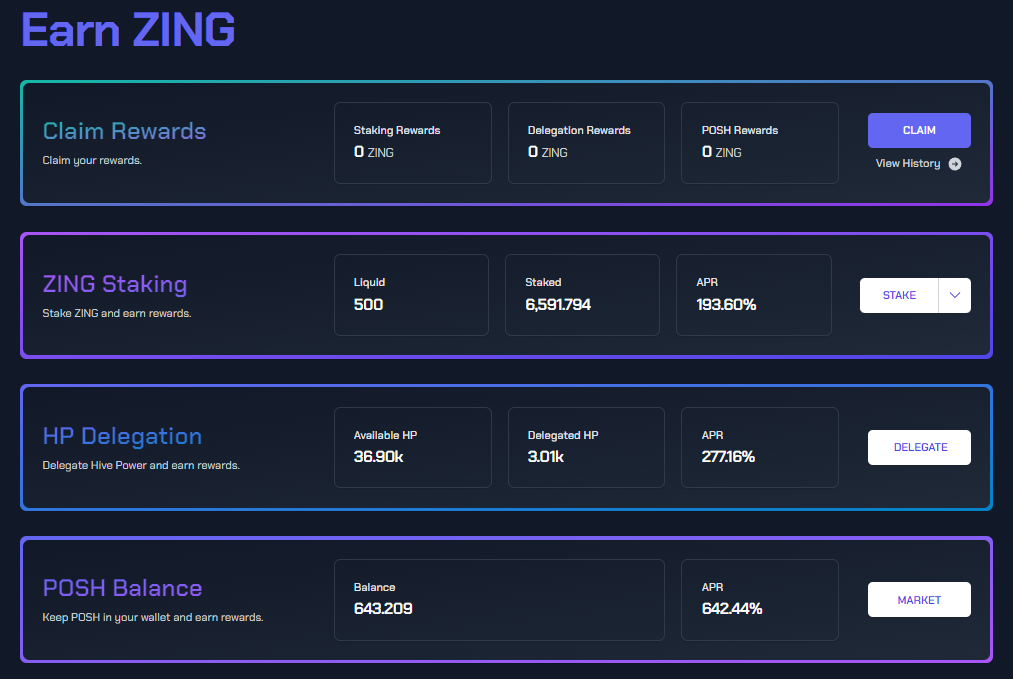Open View History link
Screen dimensions: 1013x679
[x=908, y=163]
